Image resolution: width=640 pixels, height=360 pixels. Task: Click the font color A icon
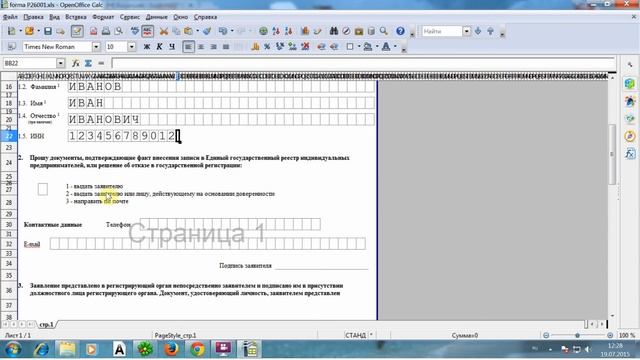[x=386, y=47]
